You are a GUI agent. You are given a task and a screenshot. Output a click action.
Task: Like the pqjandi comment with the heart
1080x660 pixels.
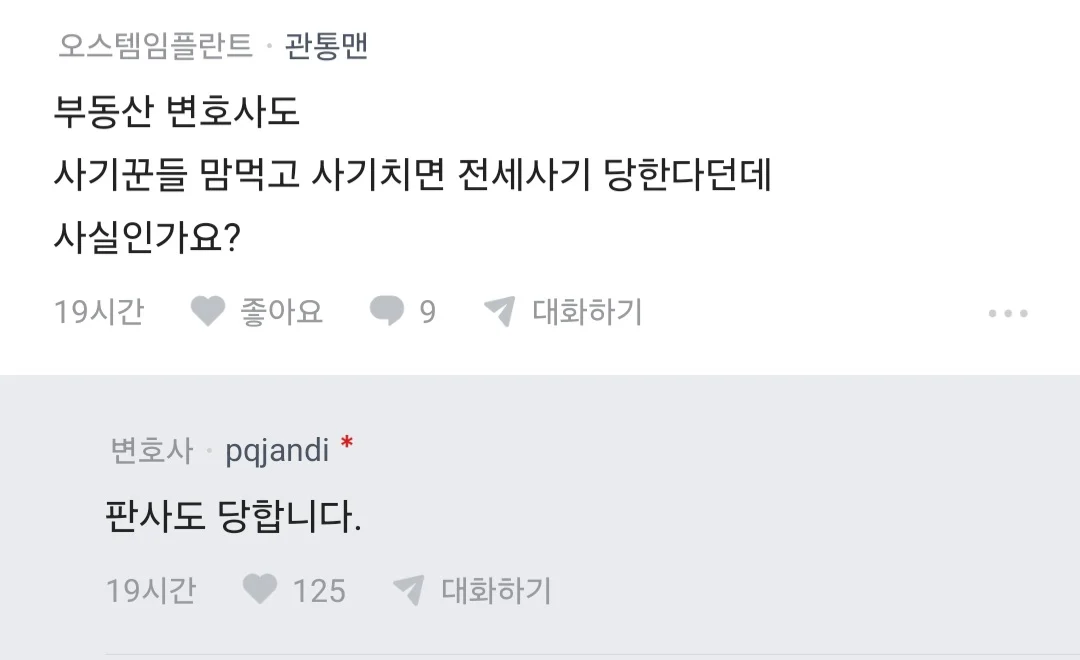pyautogui.click(x=260, y=590)
